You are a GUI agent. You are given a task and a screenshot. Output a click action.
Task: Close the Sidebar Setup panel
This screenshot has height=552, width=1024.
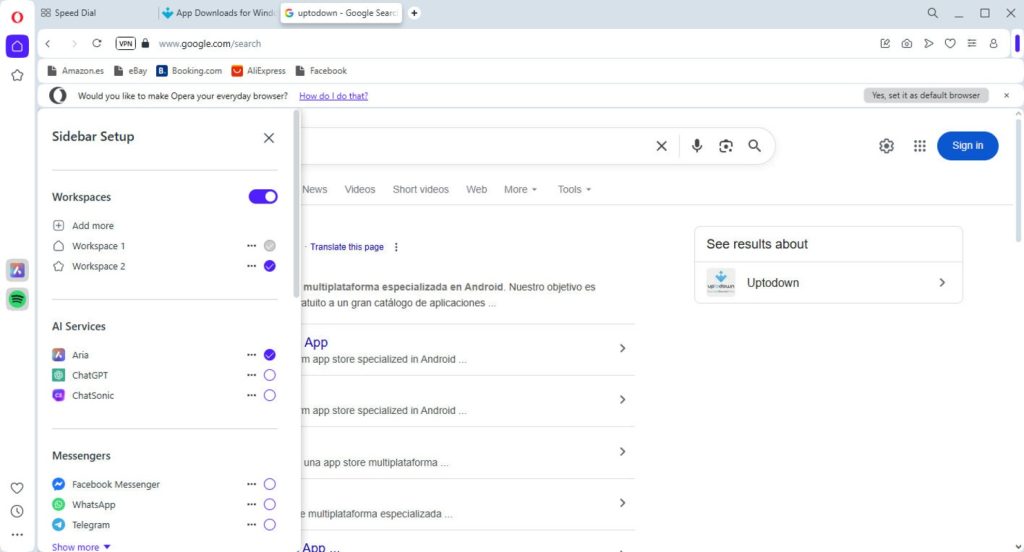tap(268, 138)
